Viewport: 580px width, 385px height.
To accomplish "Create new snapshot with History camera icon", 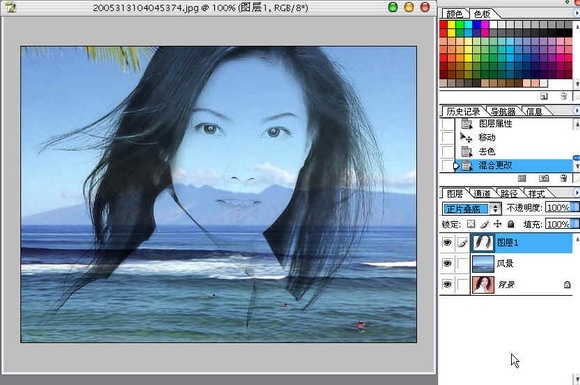I will point(544,178).
